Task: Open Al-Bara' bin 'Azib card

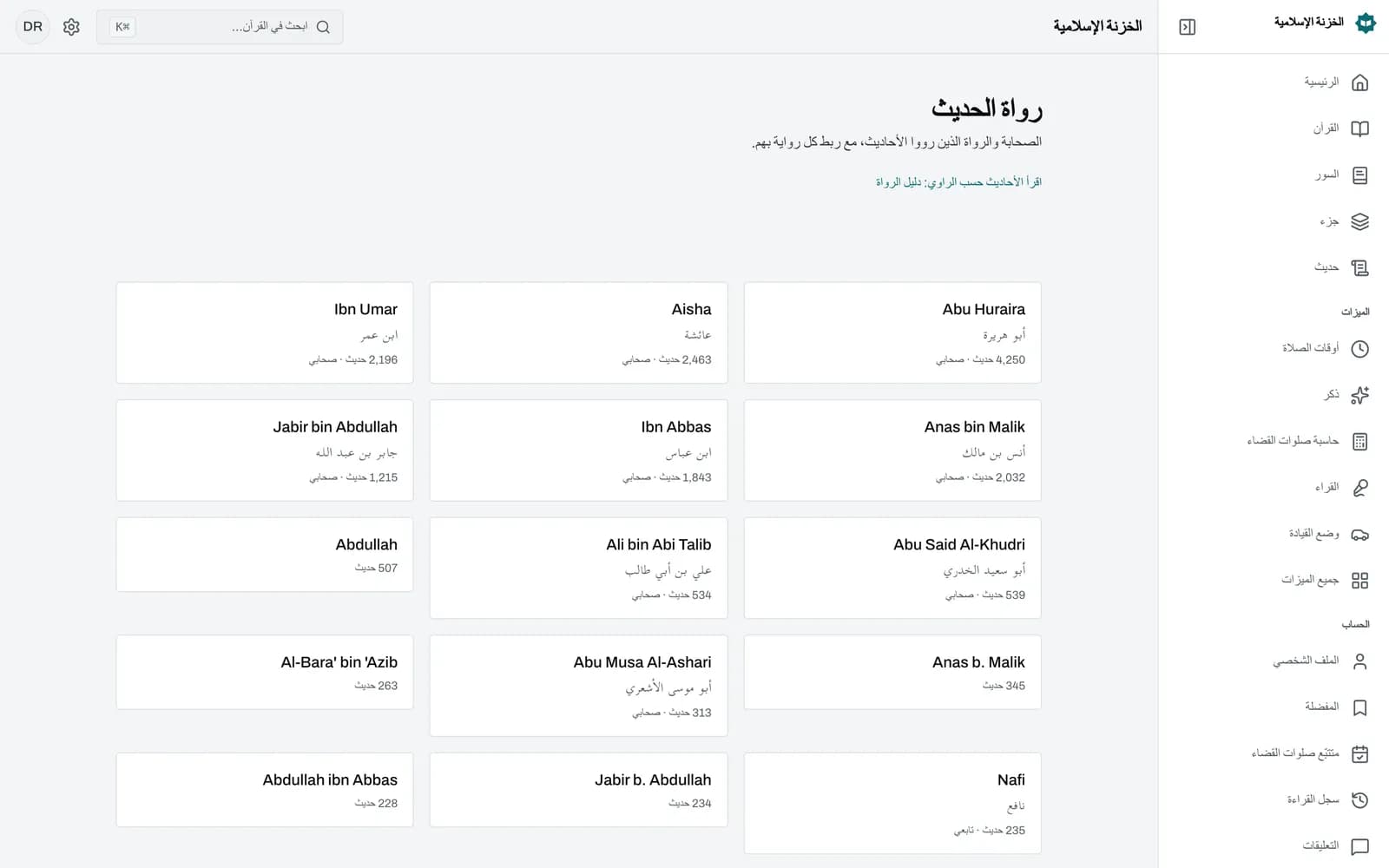Action: (x=265, y=672)
